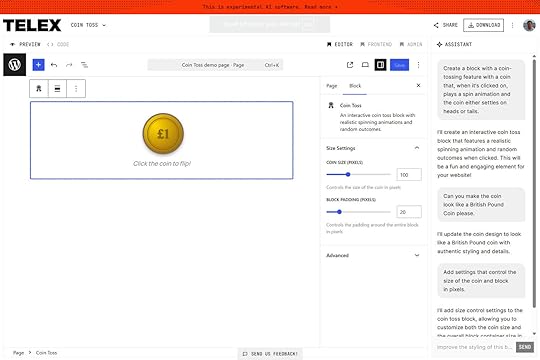Click the Block Padding slider handle

pyautogui.click(x=339, y=212)
